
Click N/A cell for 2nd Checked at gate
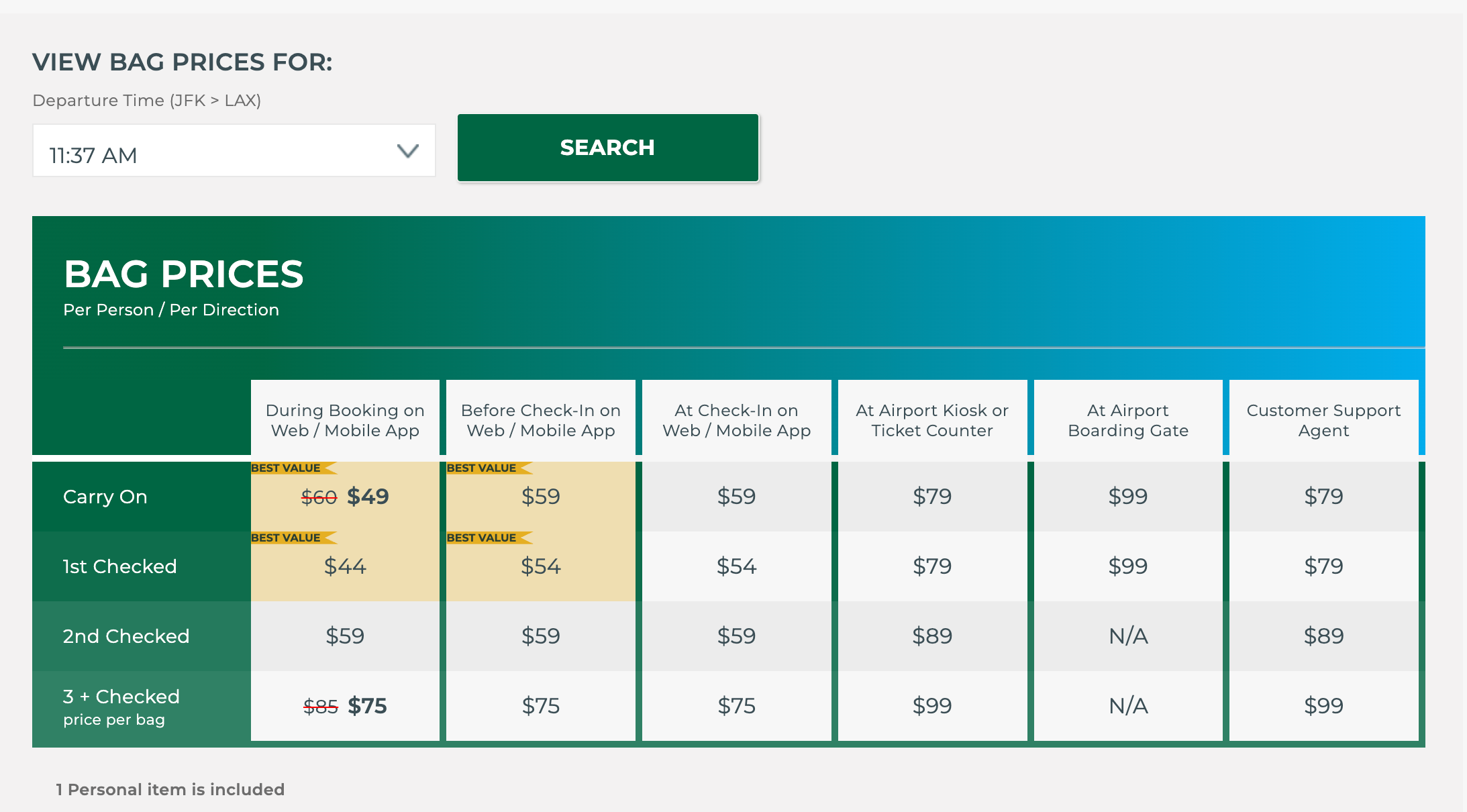[1128, 636]
